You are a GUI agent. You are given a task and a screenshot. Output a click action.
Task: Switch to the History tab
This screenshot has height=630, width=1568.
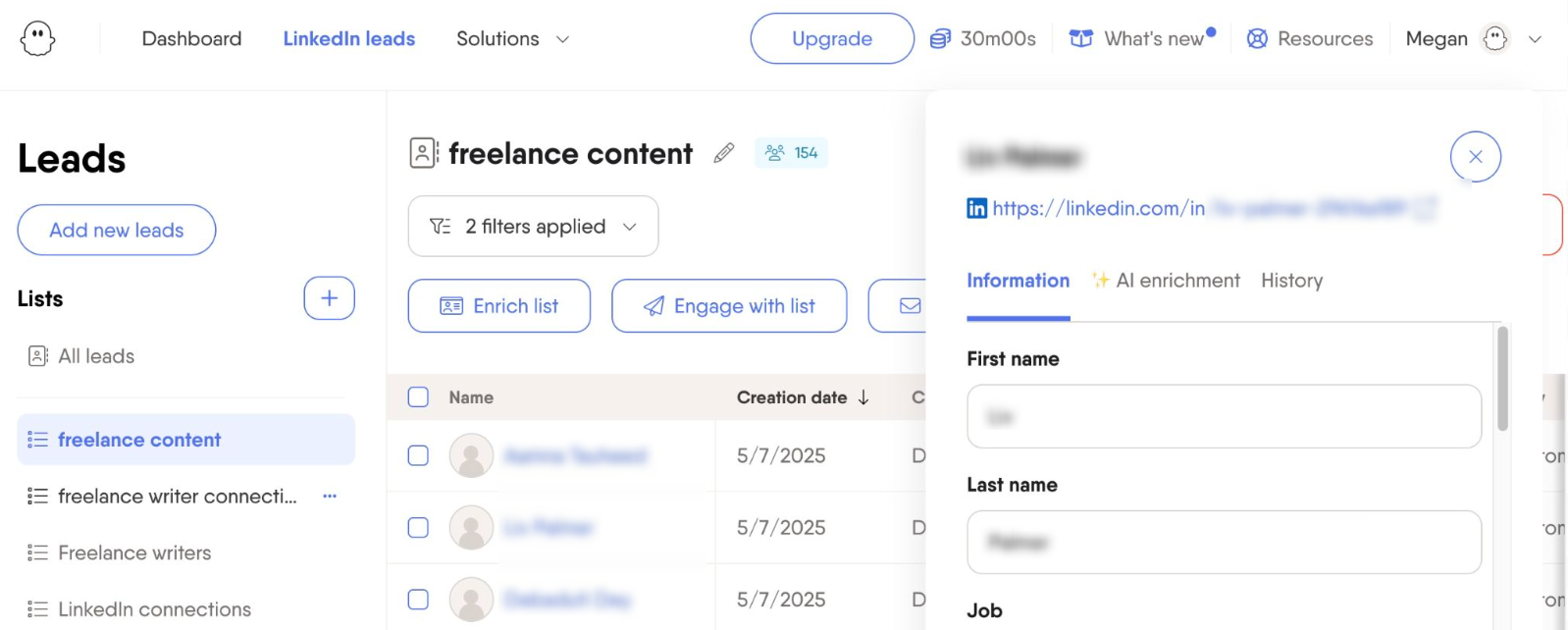click(x=1291, y=281)
